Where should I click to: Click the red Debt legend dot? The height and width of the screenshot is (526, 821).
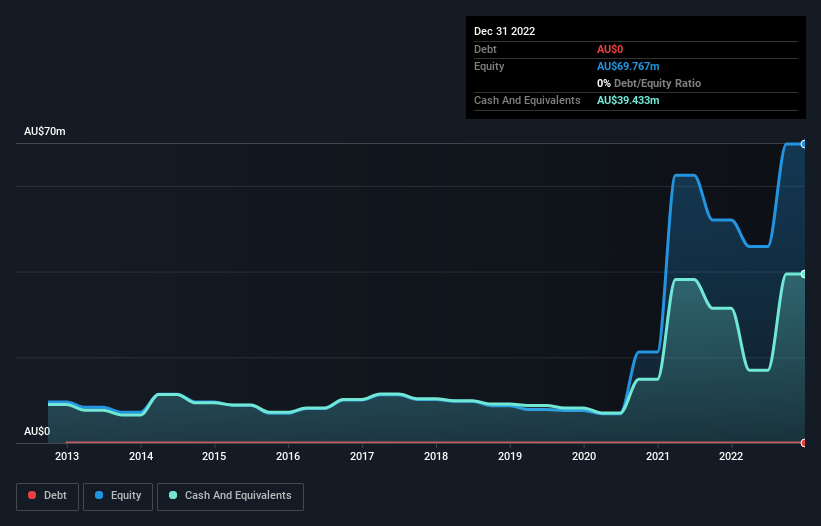tap(32, 495)
